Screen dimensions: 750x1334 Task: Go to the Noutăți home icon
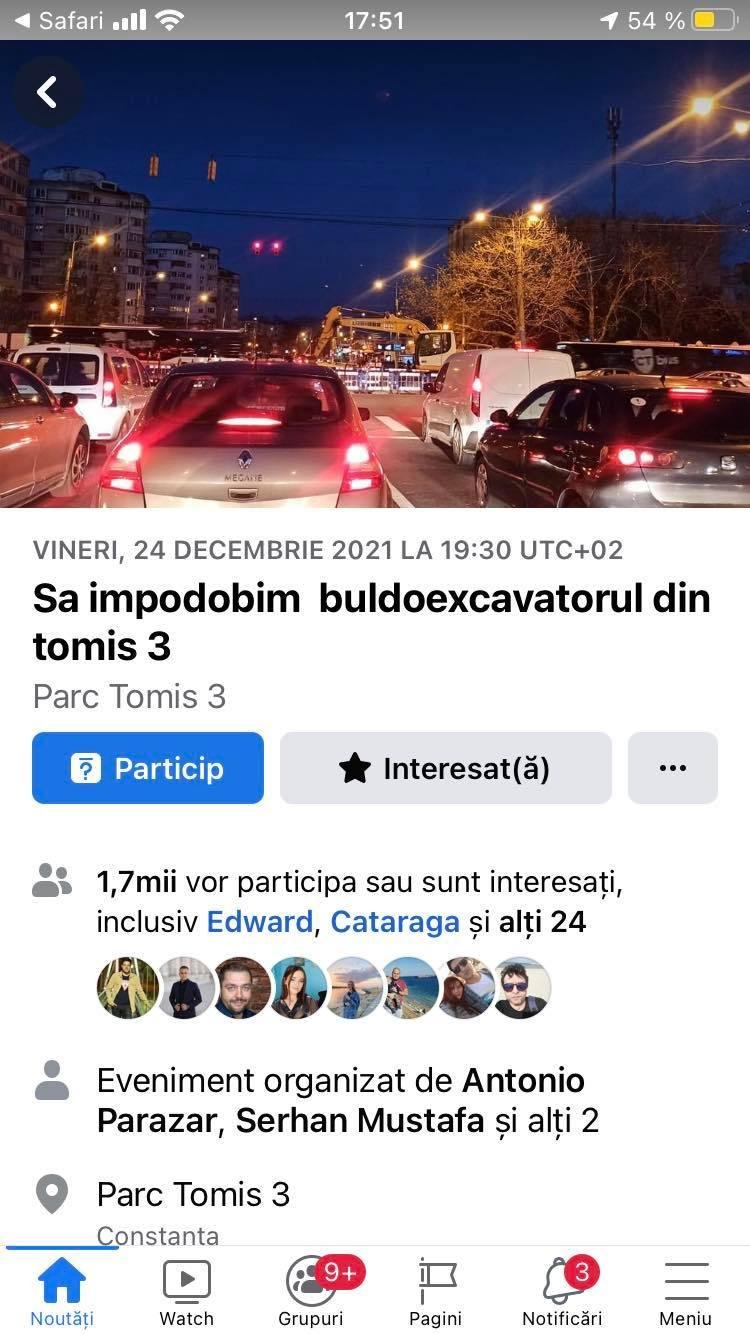[x=61, y=1280]
